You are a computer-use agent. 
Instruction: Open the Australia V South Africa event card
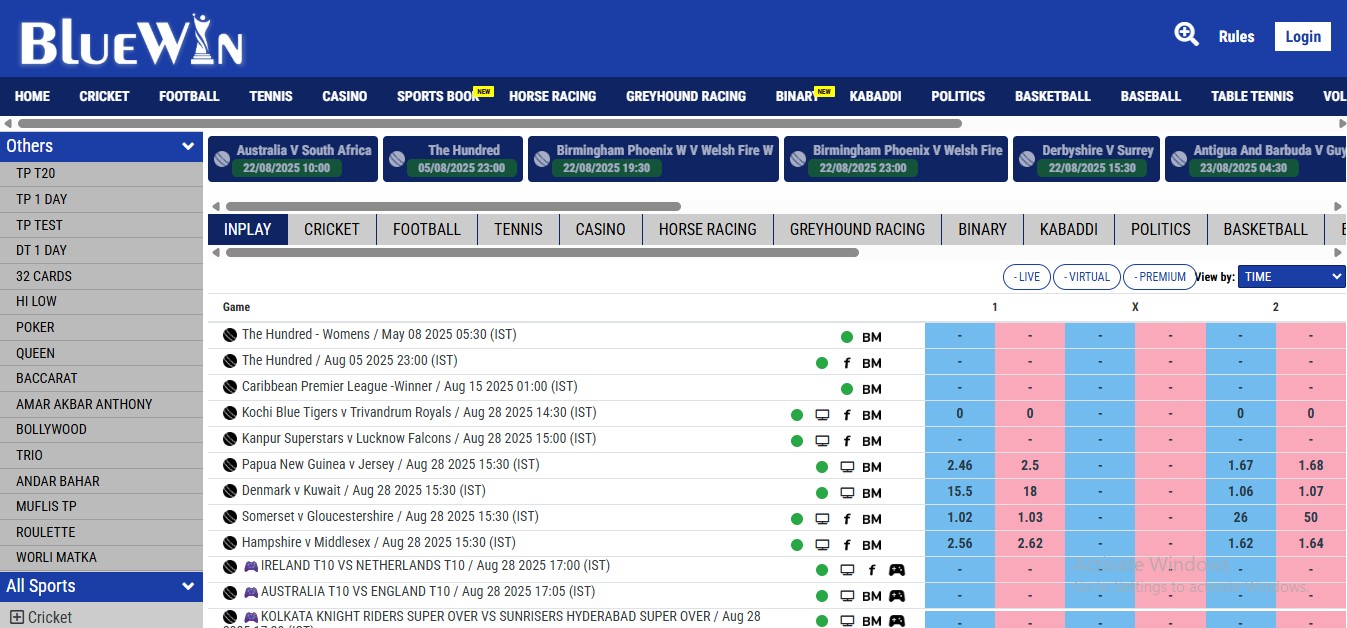(x=292, y=159)
